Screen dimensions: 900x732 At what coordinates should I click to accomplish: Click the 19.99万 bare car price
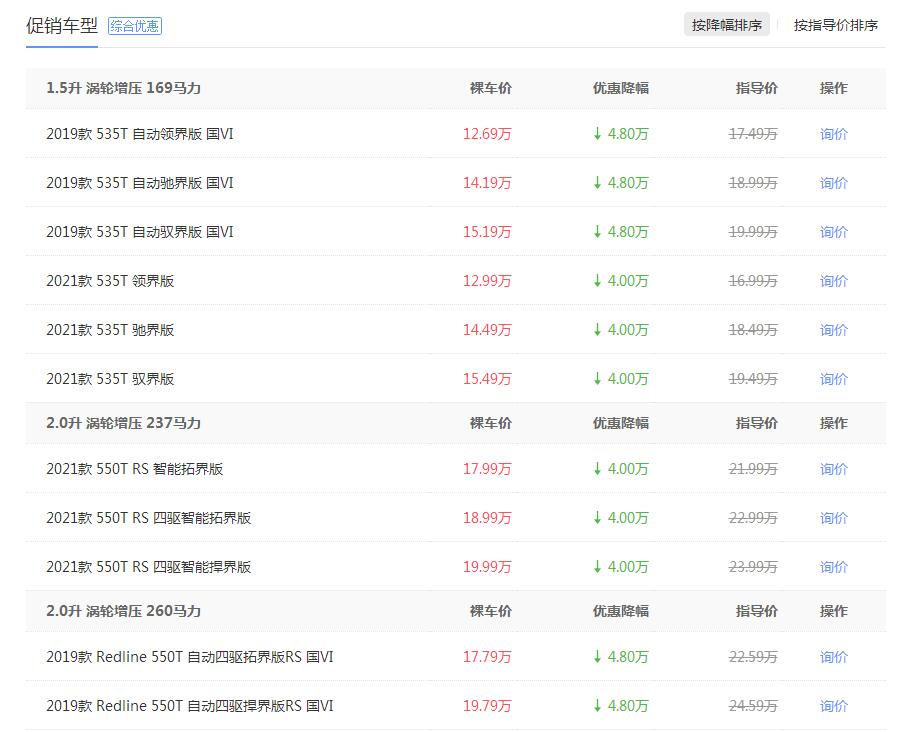coord(487,567)
